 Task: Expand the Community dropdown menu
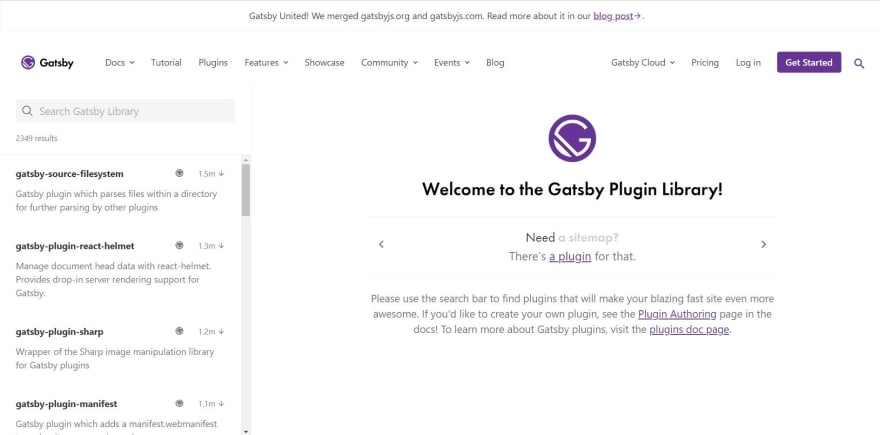[389, 63]
